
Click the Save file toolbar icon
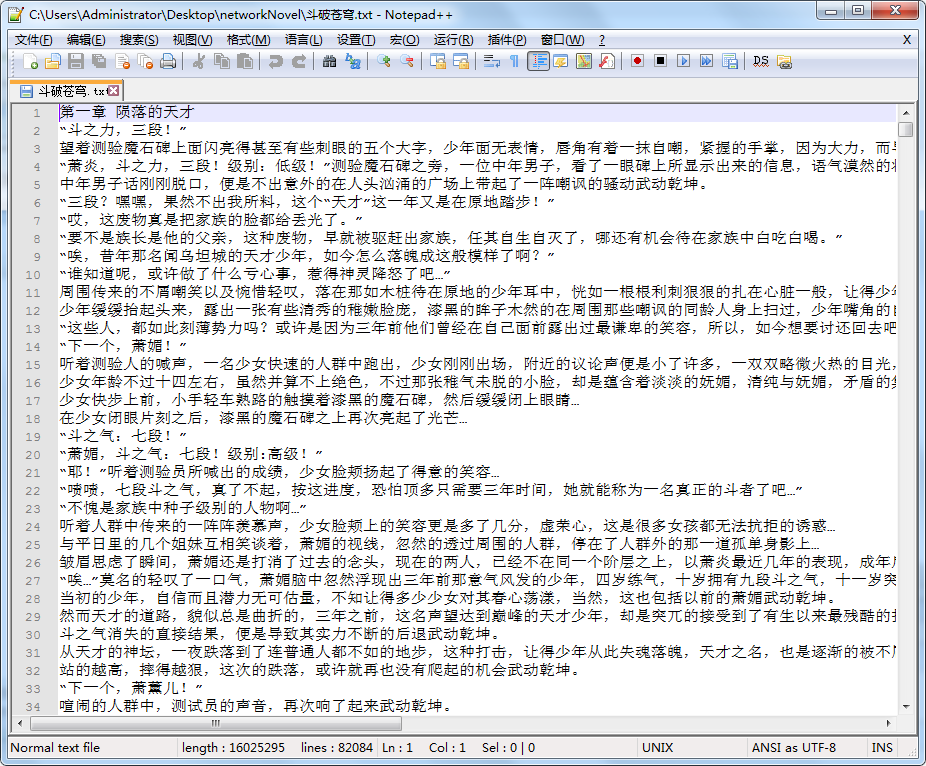(76, 62)
